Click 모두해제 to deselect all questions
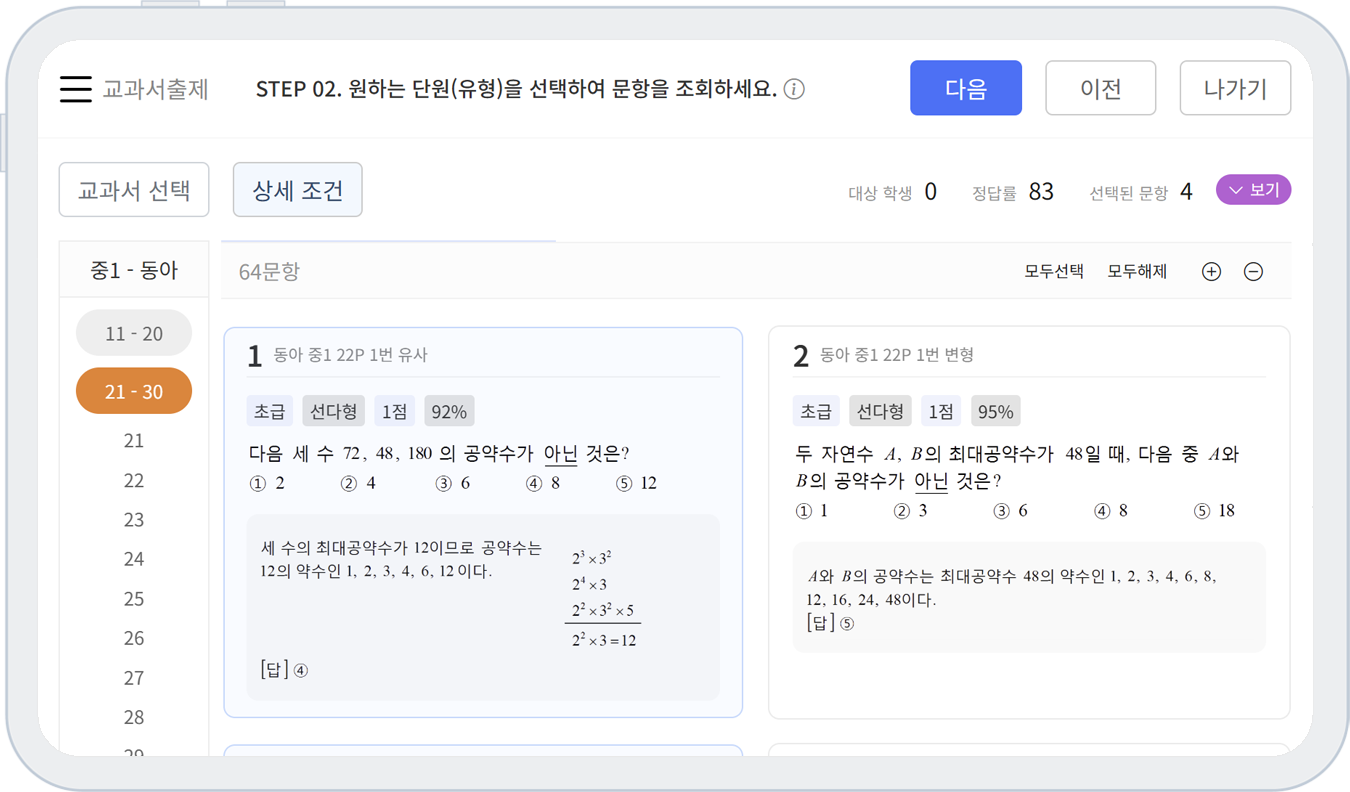1350x792 pixels. (1137, 272)
